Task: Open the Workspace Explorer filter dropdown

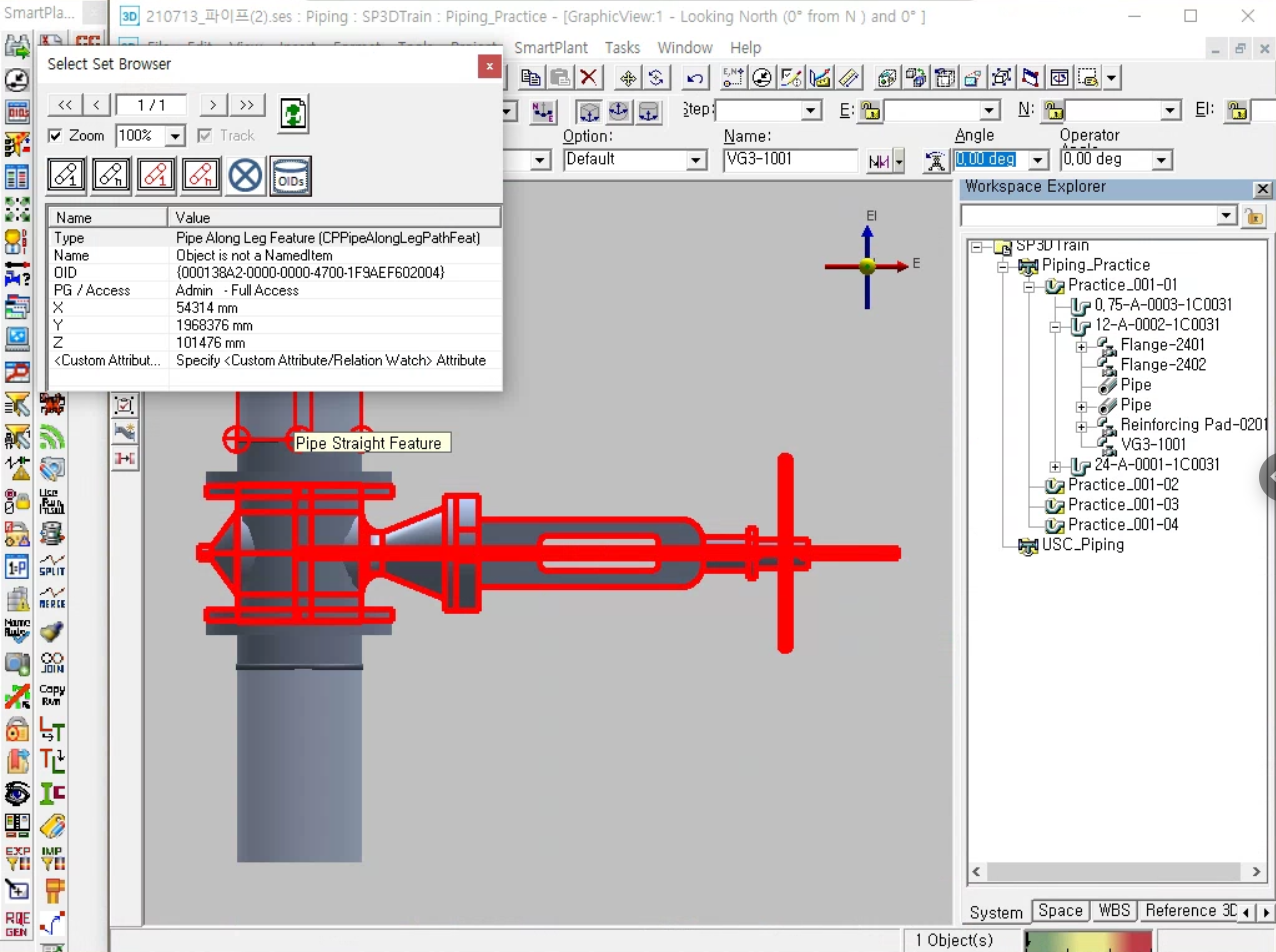Action: pyautogui.click(x=1227, y=216)
